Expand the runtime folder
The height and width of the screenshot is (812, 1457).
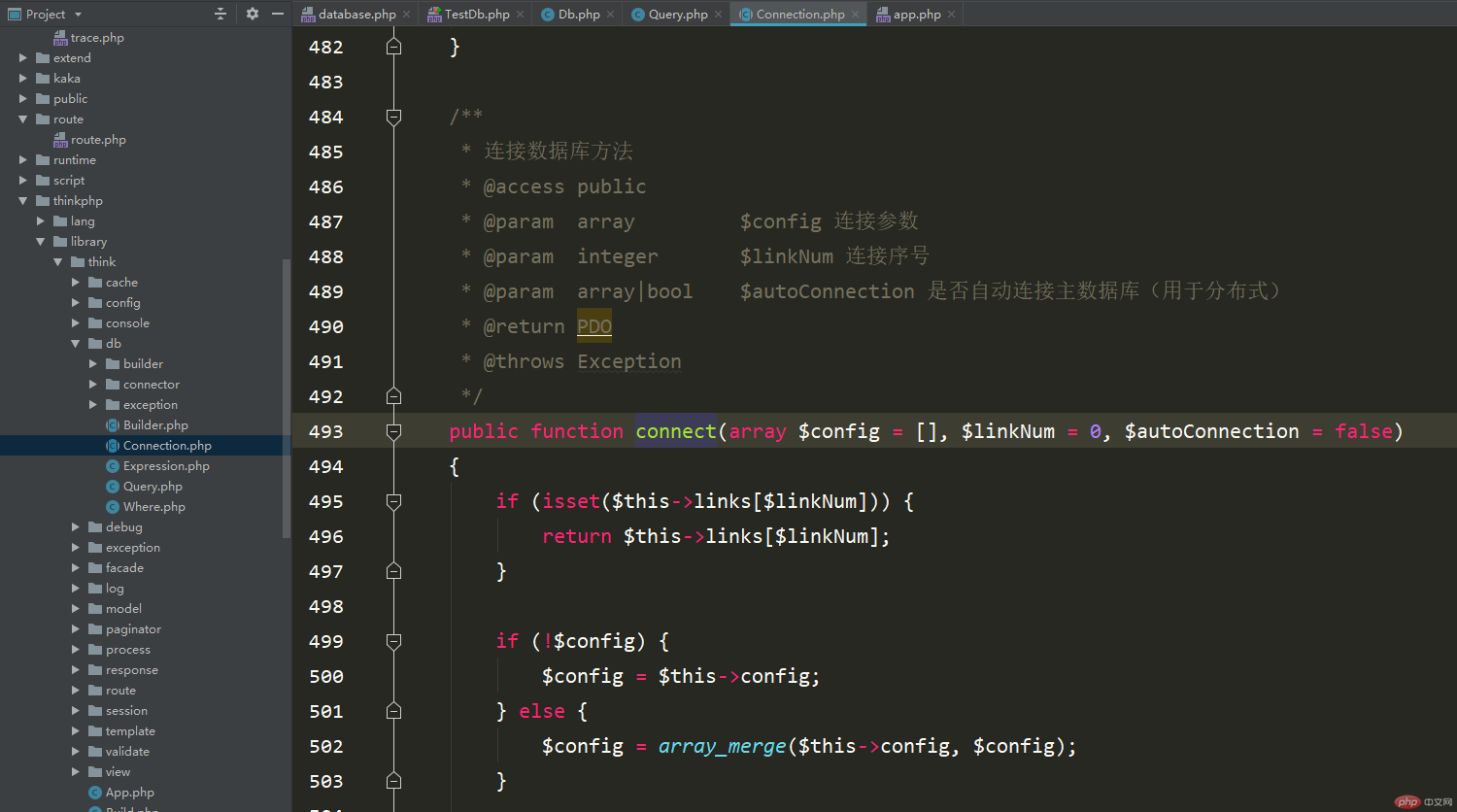coord(23,160)
